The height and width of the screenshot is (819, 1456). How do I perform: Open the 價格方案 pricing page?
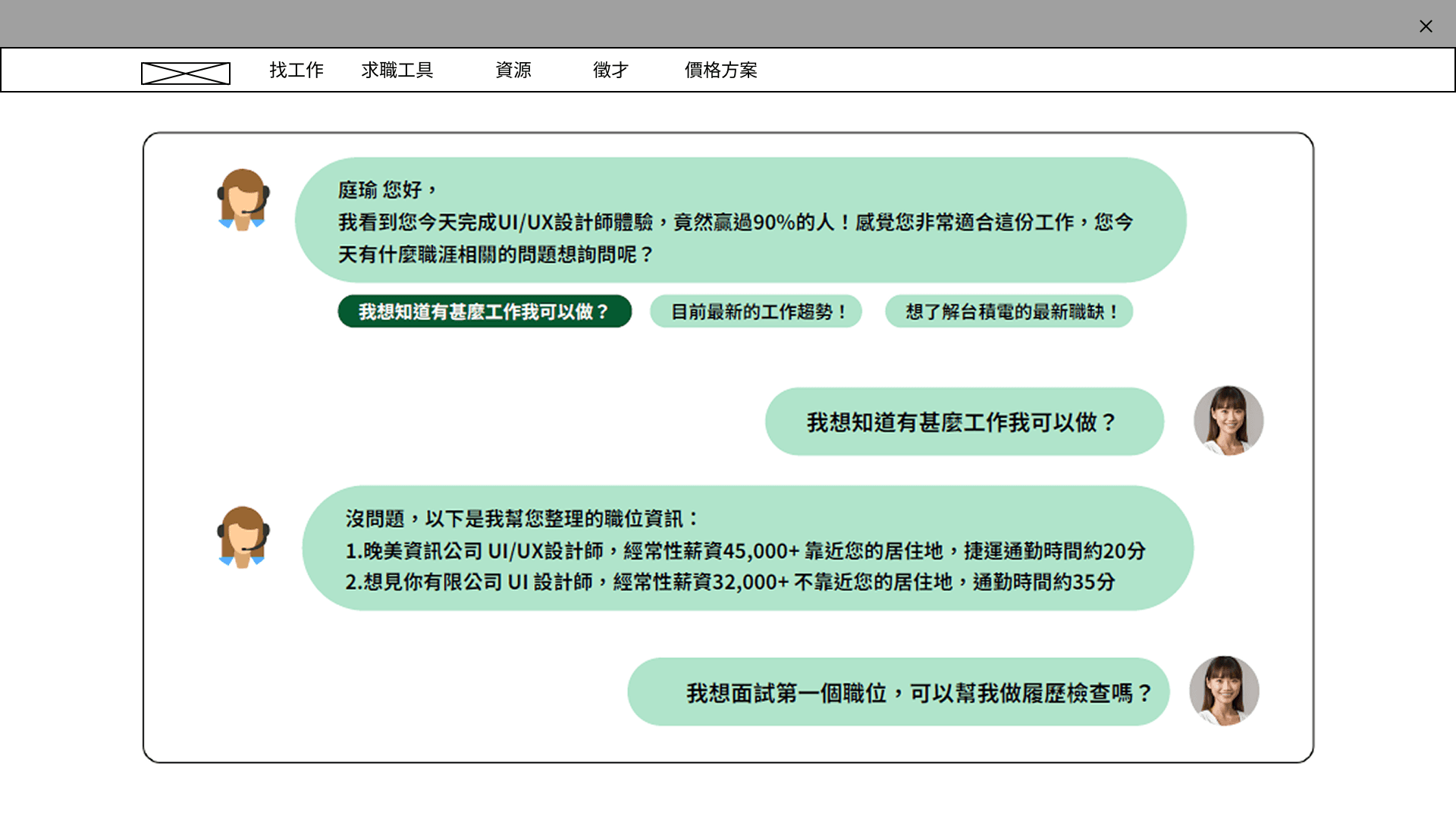pos(720,71)
